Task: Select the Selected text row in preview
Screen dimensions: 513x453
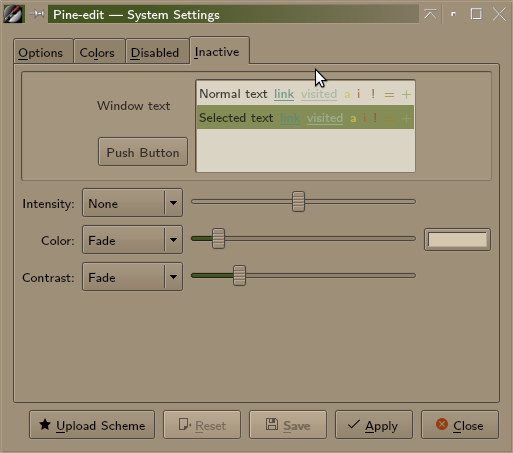Action: [x=305, y=117]
